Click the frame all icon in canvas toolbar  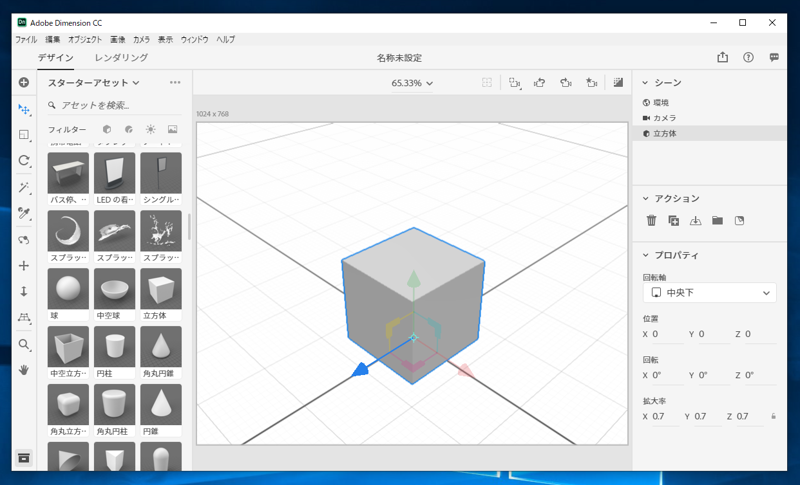[487, 83]
